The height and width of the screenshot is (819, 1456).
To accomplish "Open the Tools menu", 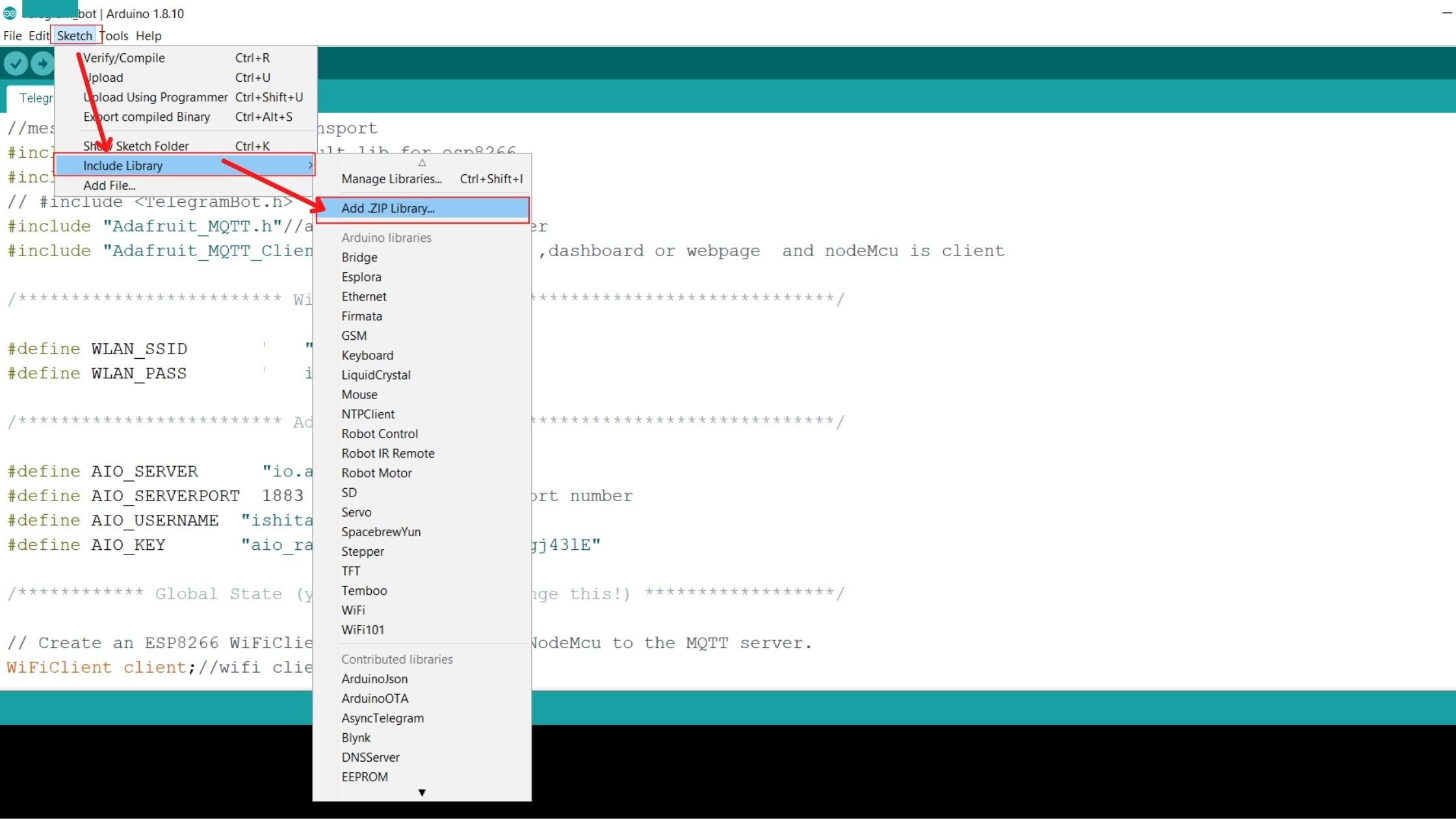I will (x=114, y=36).
